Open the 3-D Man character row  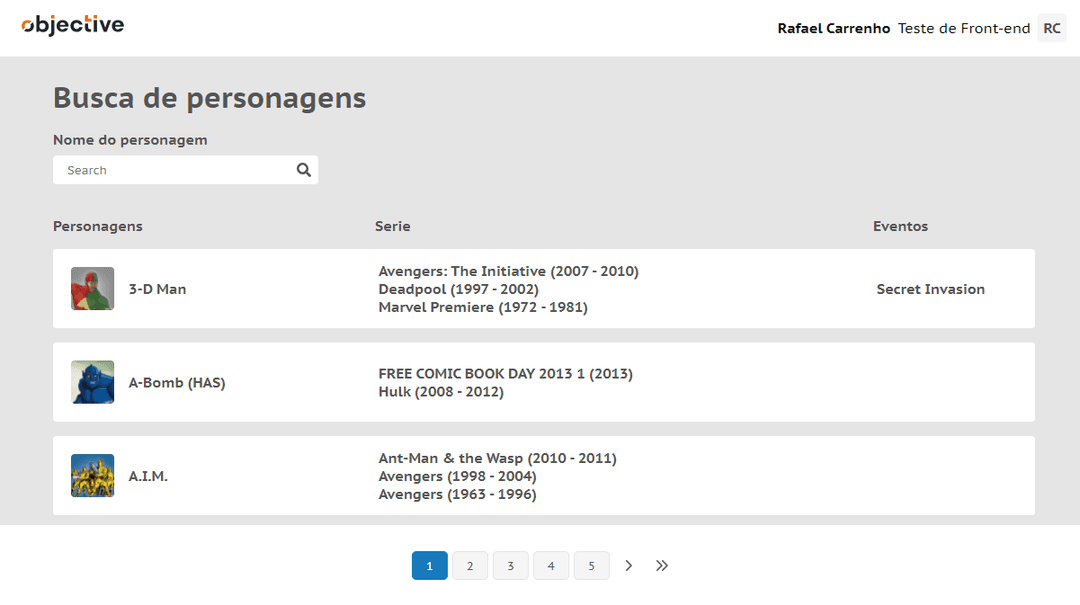pos(543,289)
